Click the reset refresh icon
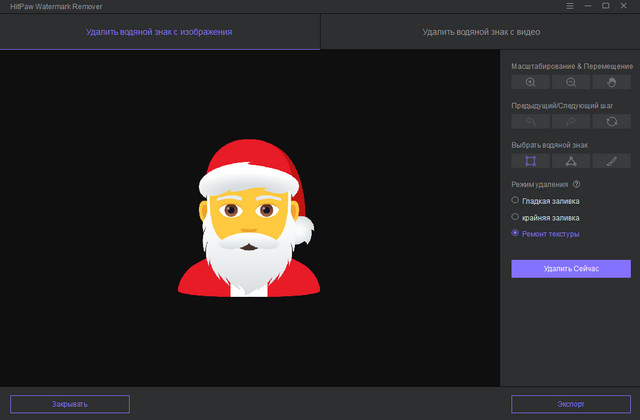This screenshot has height=420, width=640. pyautogui.click(x=611, y=121)
